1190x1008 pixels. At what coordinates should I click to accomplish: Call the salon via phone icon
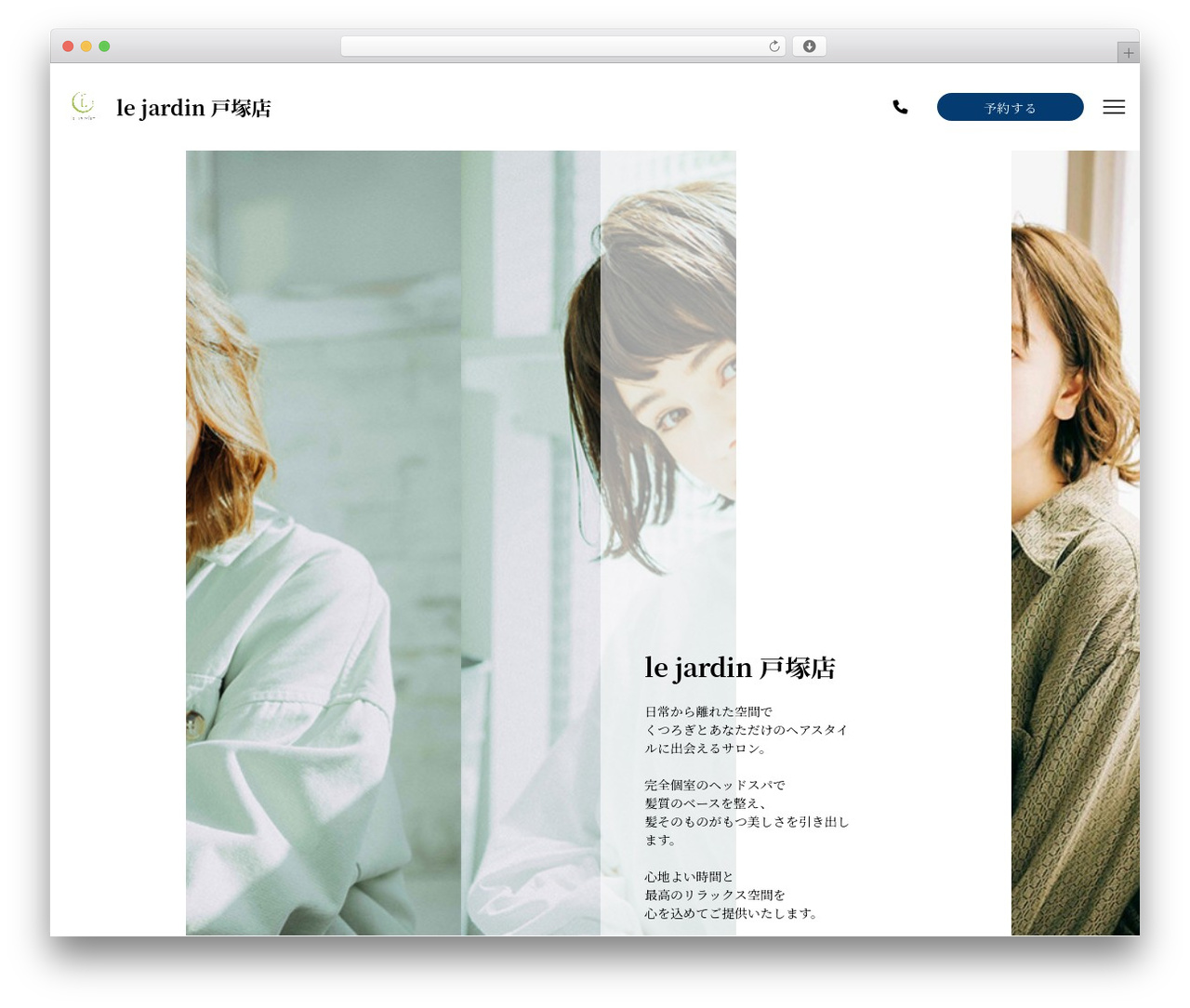coord(900,107)
